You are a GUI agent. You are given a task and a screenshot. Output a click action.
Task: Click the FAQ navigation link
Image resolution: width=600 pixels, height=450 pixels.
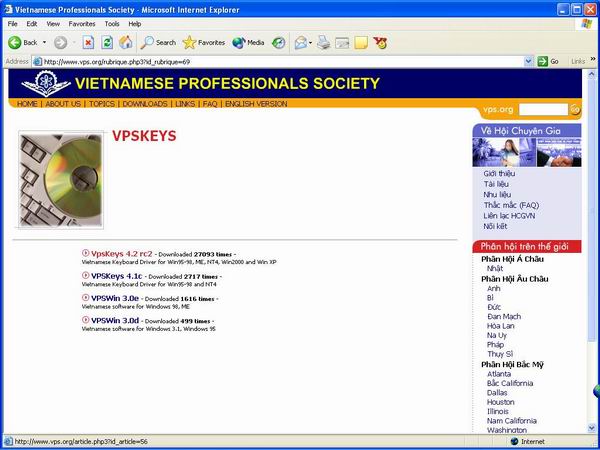[x=210, y=104]
